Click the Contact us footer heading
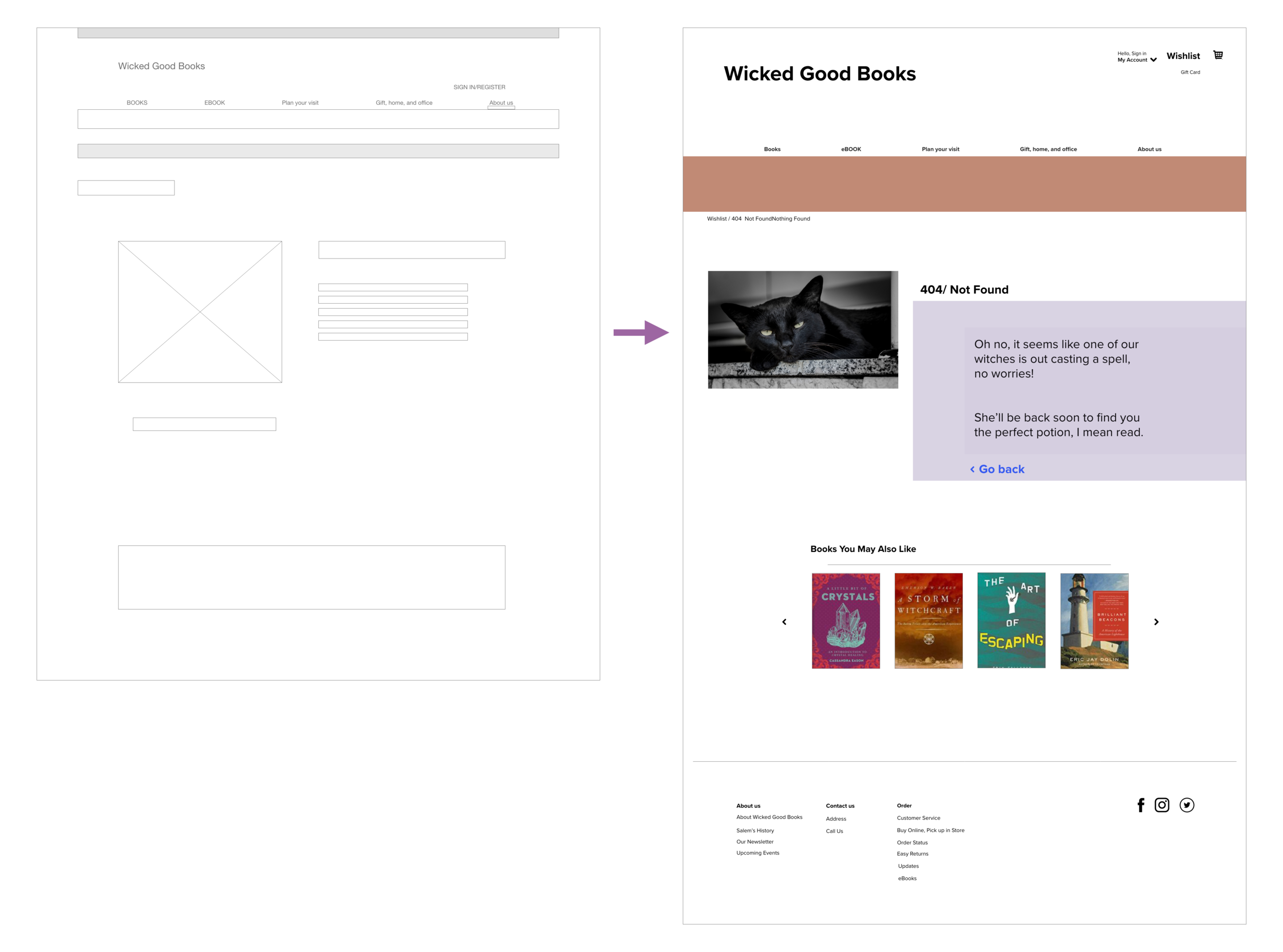This screenshot has width=1283, height=952. coord(840,806)
